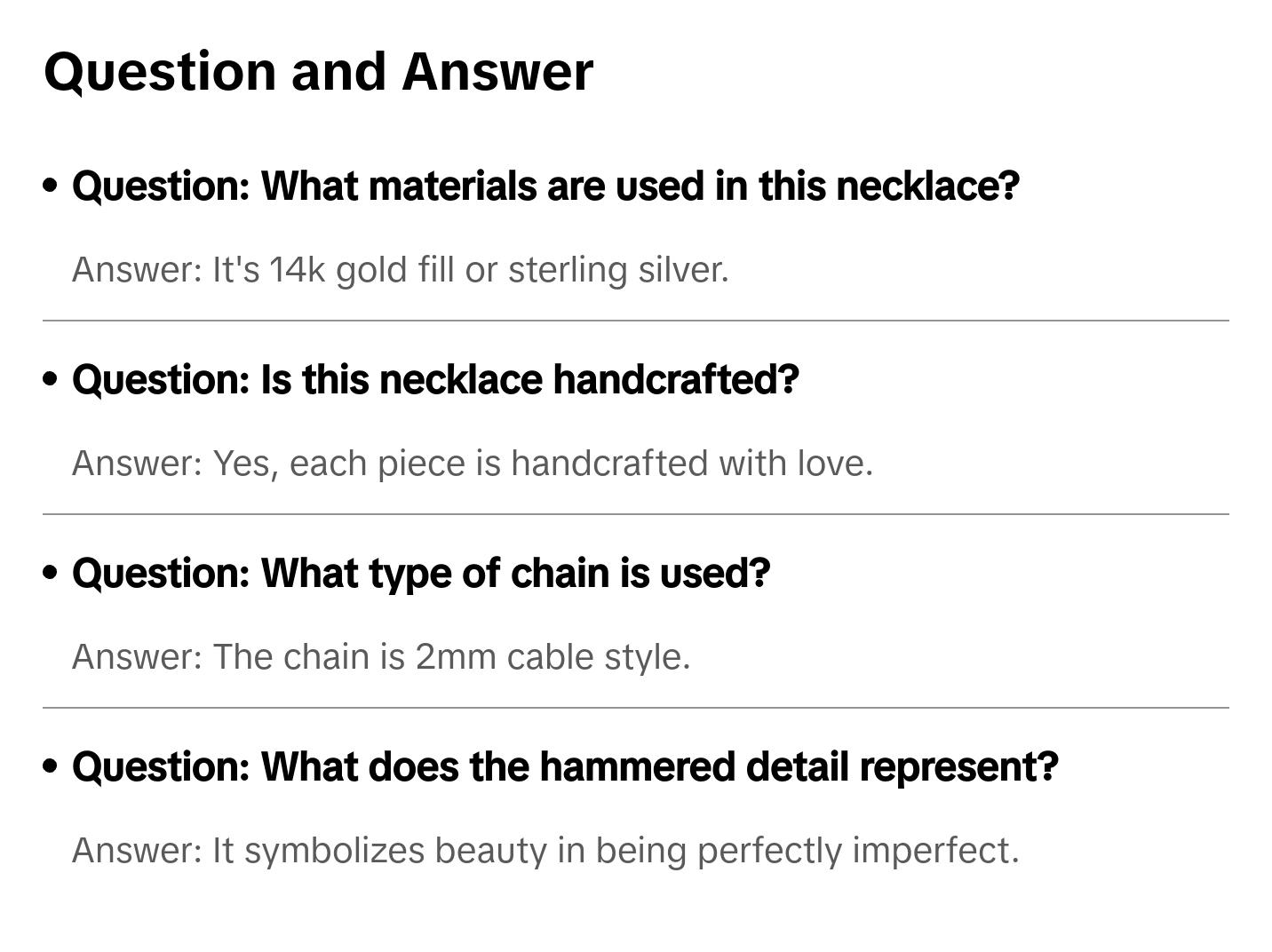Click the bullet before the handcrafted question
1272x952 pixels.
point(51,379)
